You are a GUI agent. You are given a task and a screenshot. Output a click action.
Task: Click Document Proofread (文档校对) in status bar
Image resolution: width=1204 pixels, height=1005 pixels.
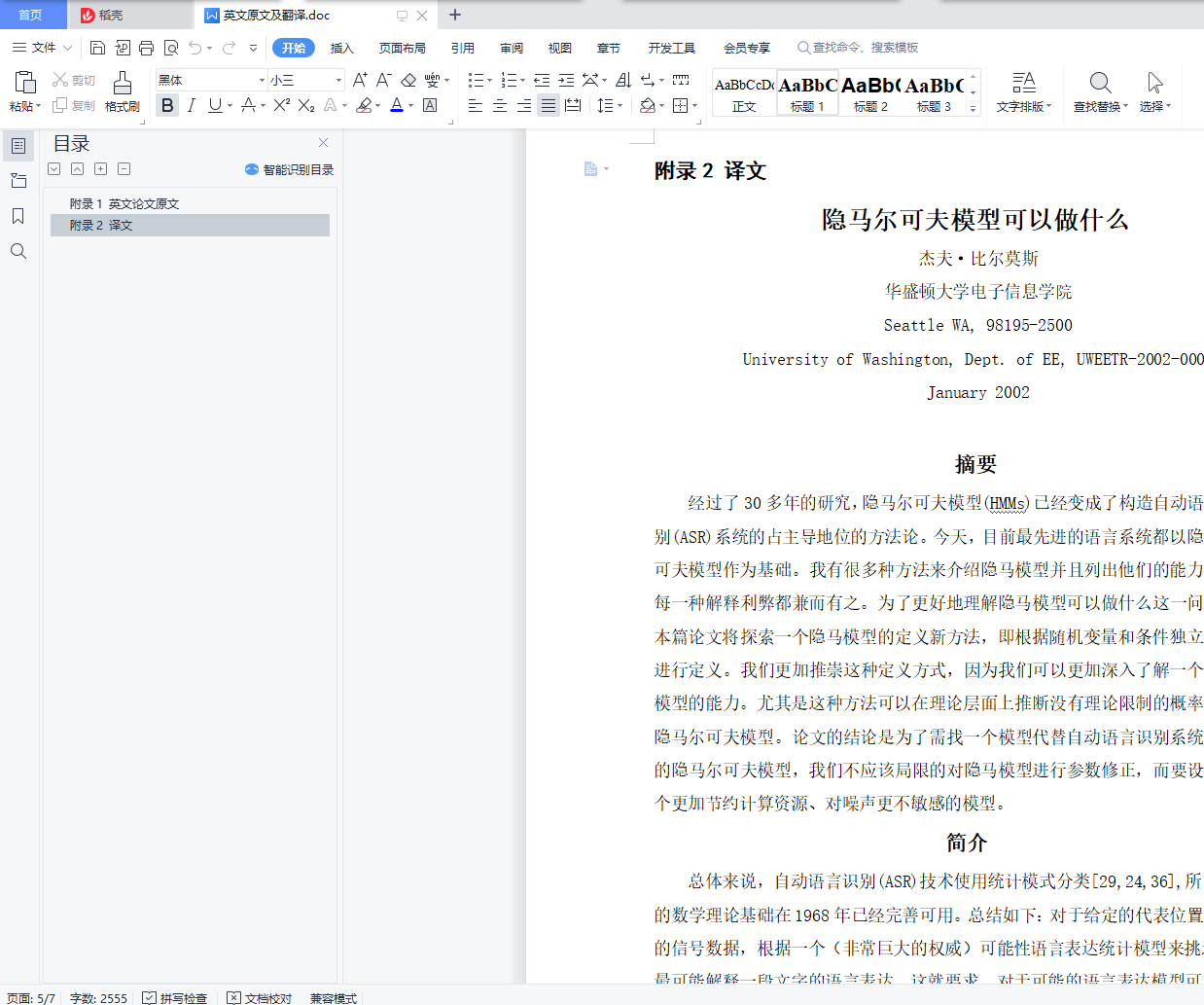pyautogui.click(x=259, y=997)
